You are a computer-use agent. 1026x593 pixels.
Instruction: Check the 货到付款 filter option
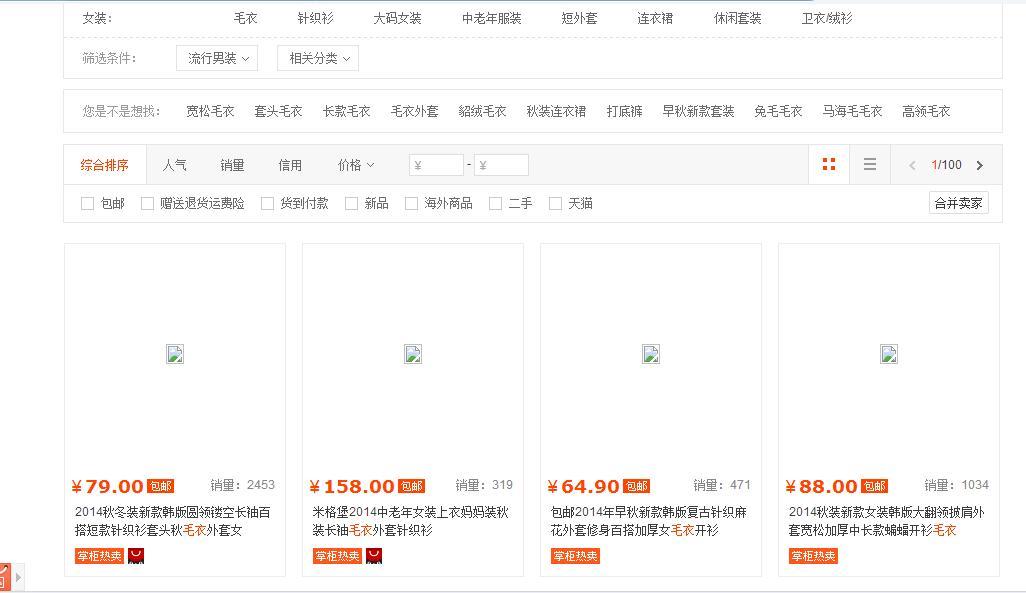268,204
